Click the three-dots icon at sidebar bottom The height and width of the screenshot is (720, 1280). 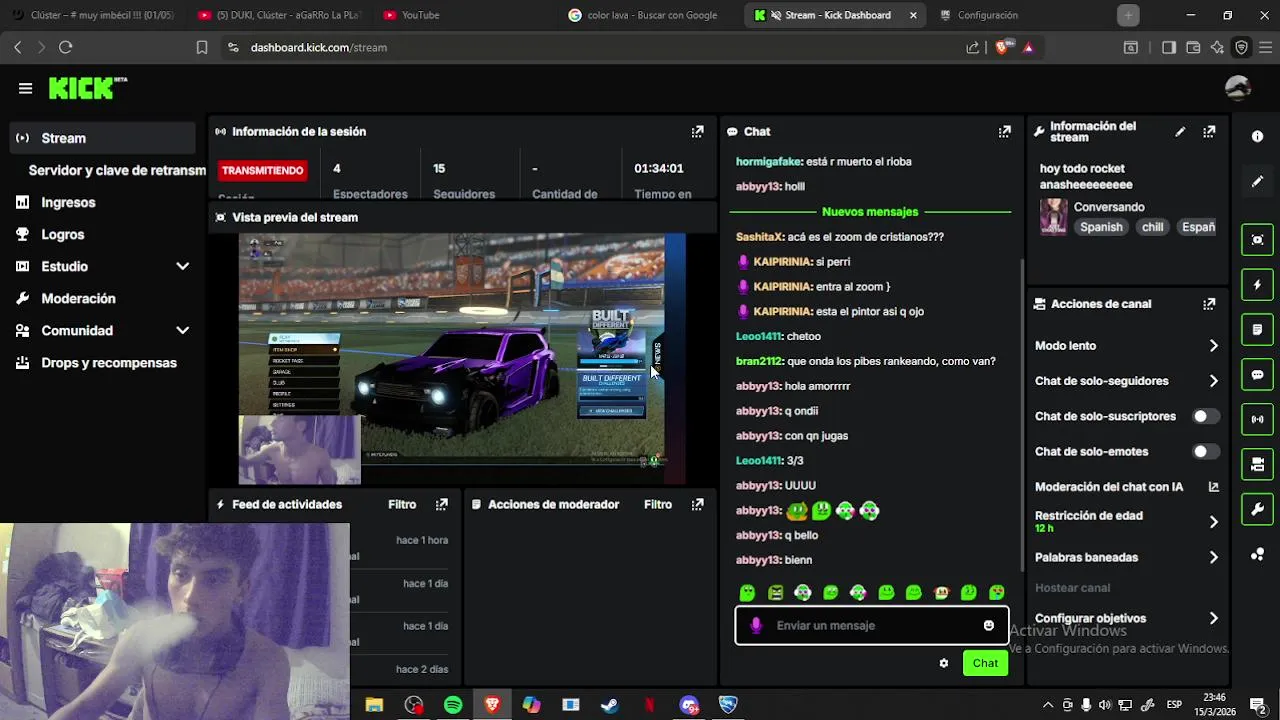tap(1257, 554)
